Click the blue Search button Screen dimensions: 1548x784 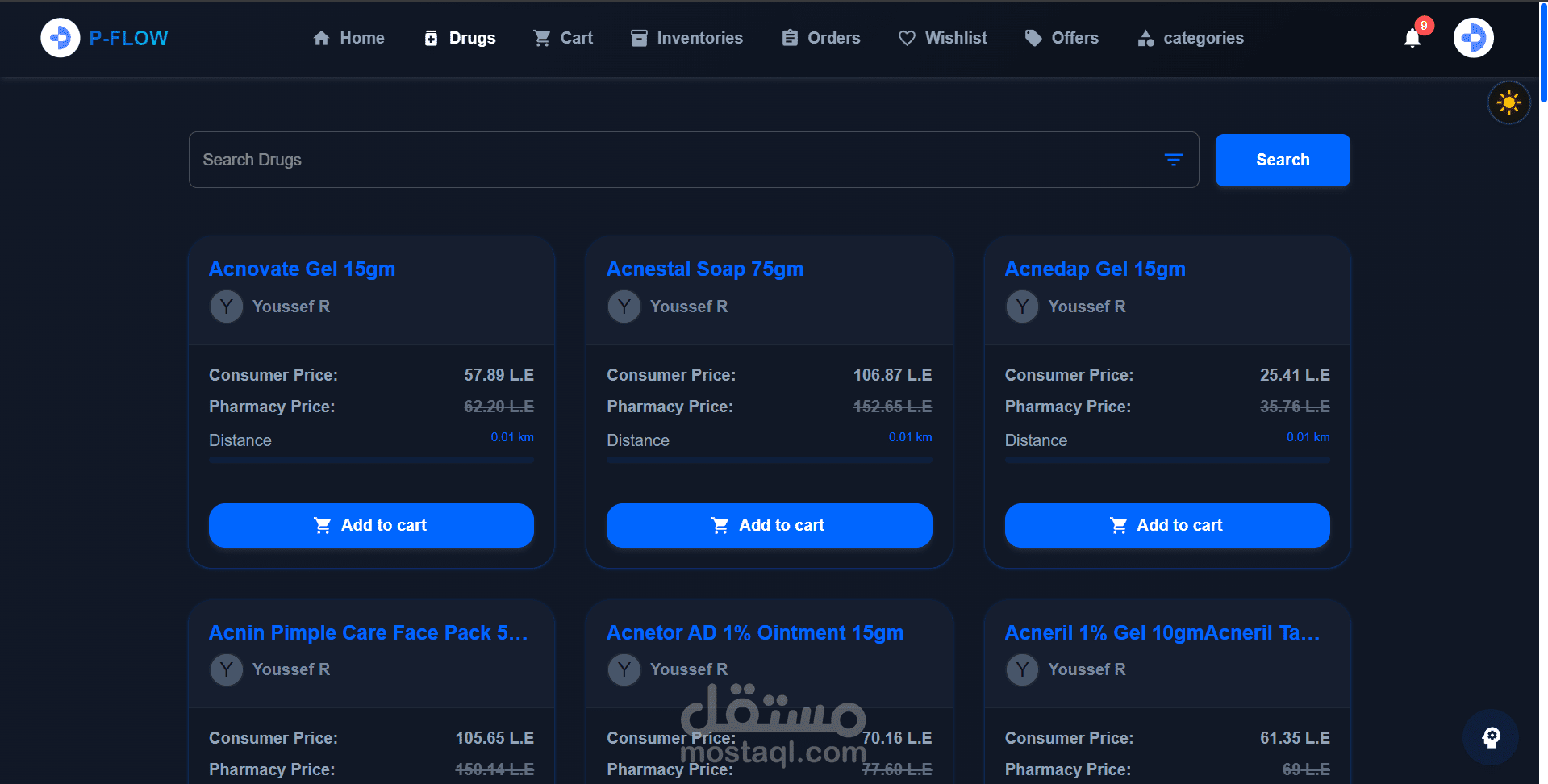point(1283,160)
